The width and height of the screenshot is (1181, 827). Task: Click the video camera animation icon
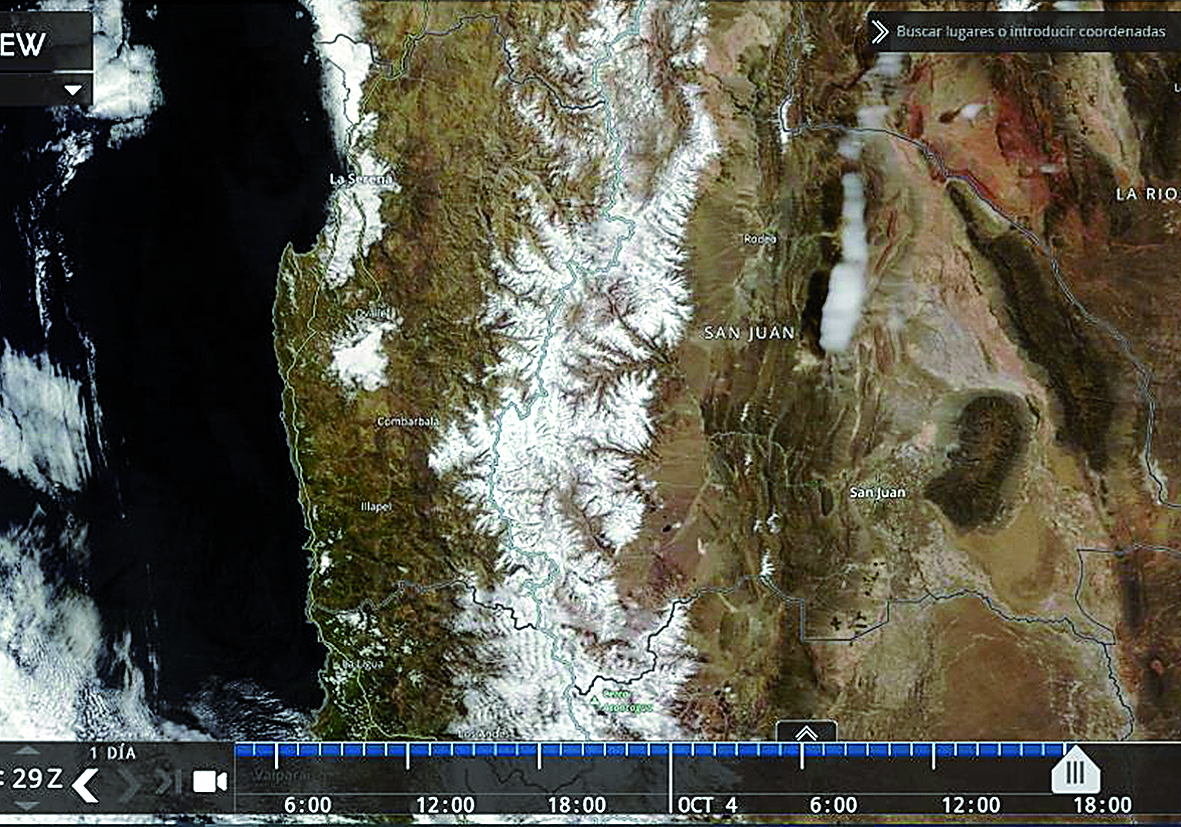click(x=209, y=781)
